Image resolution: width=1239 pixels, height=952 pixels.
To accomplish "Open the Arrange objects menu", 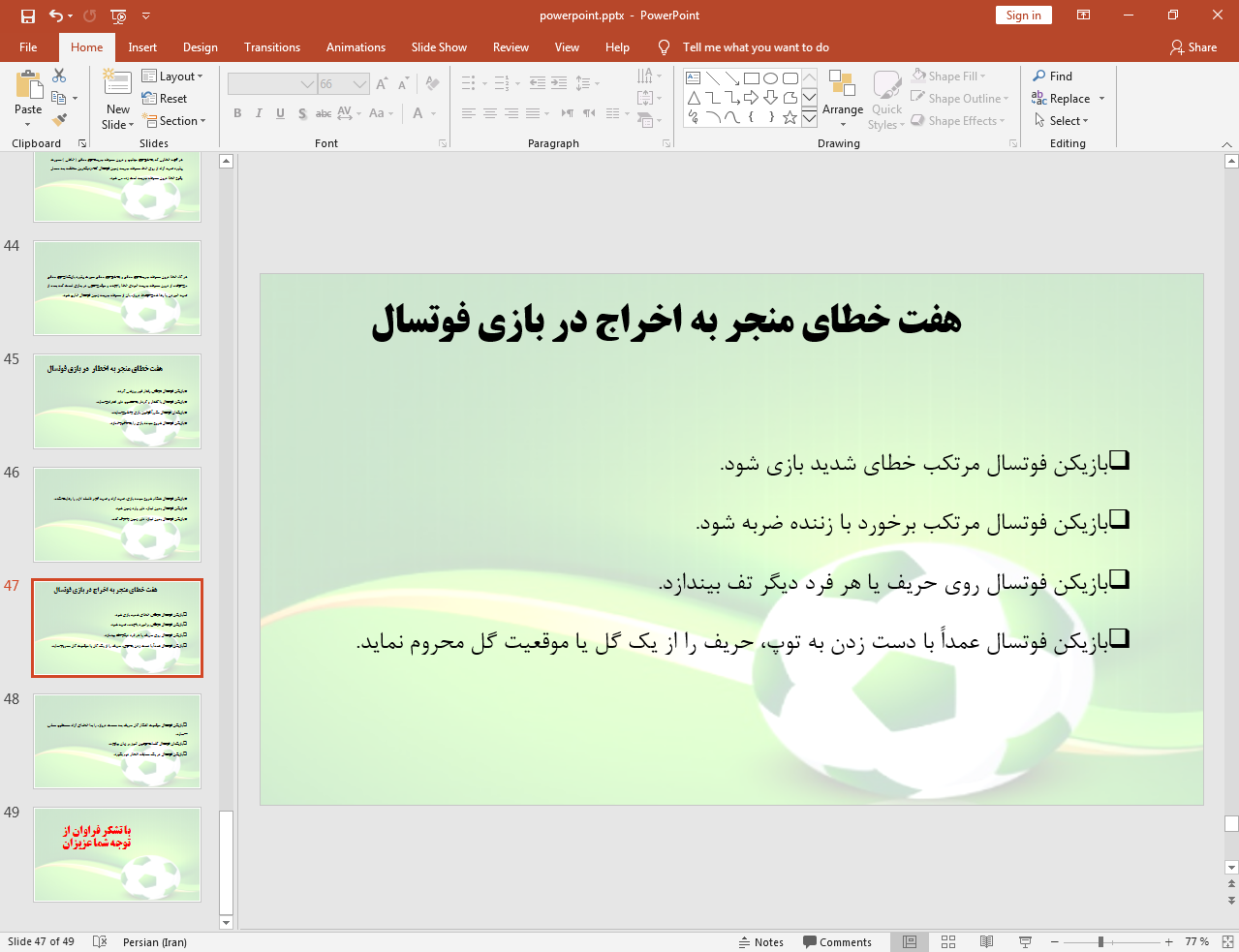I will pos(842,99).
